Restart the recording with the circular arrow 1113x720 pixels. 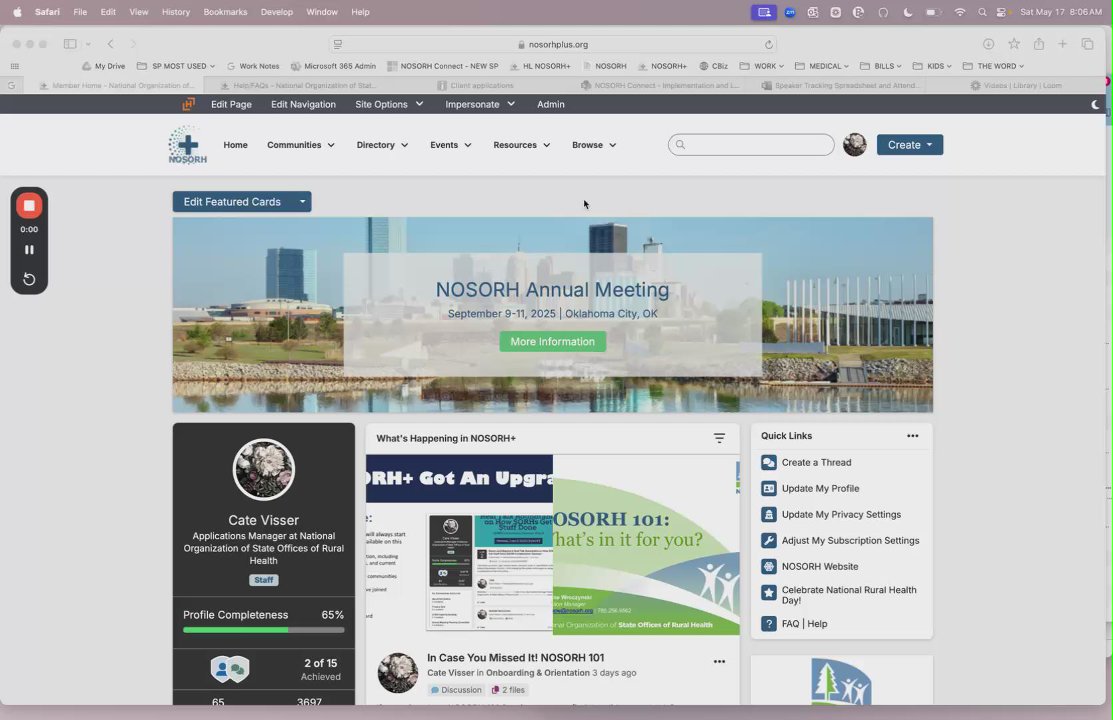pyautogui.click(x=29, y=279)
